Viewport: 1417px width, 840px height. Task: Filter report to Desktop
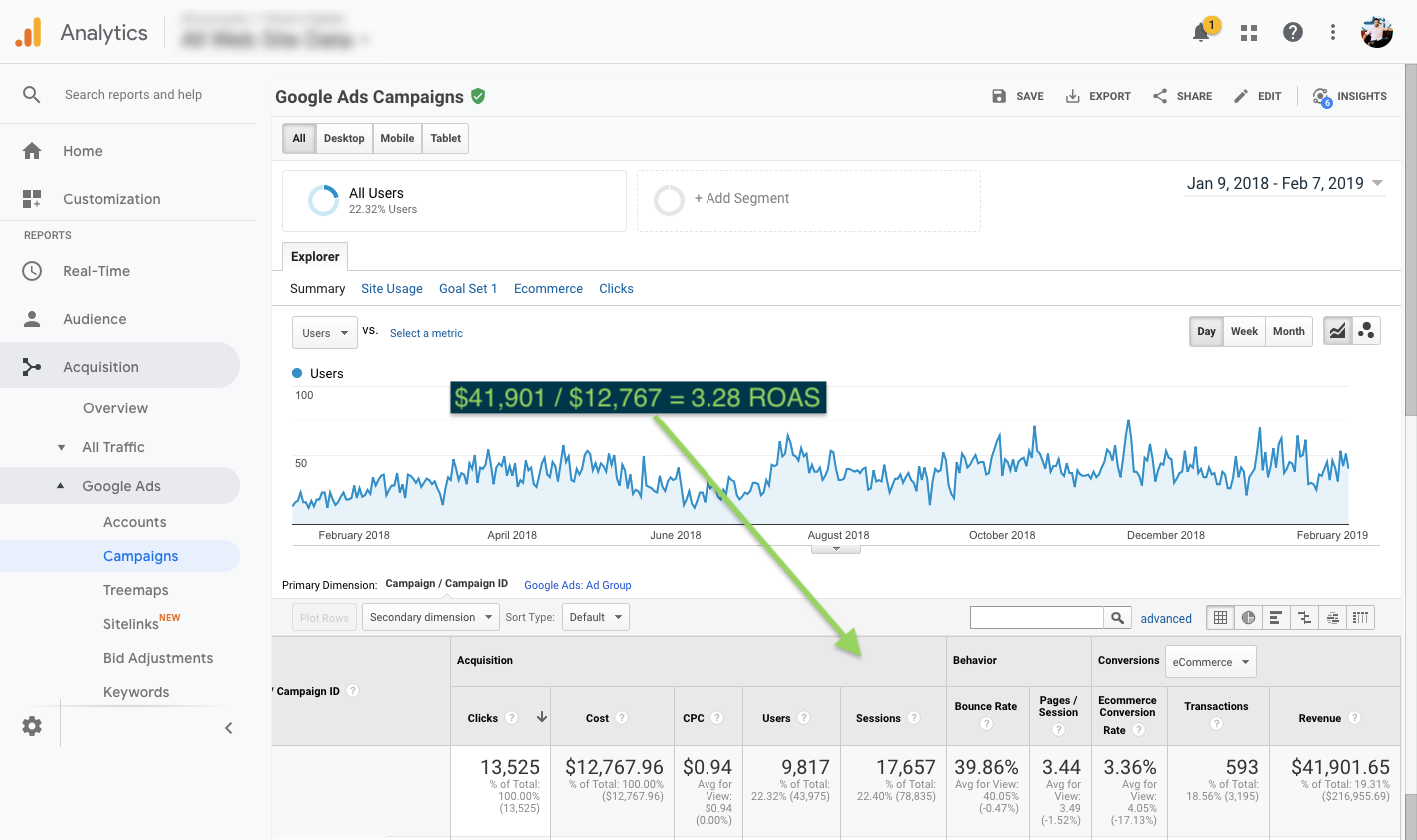(344, 138)
